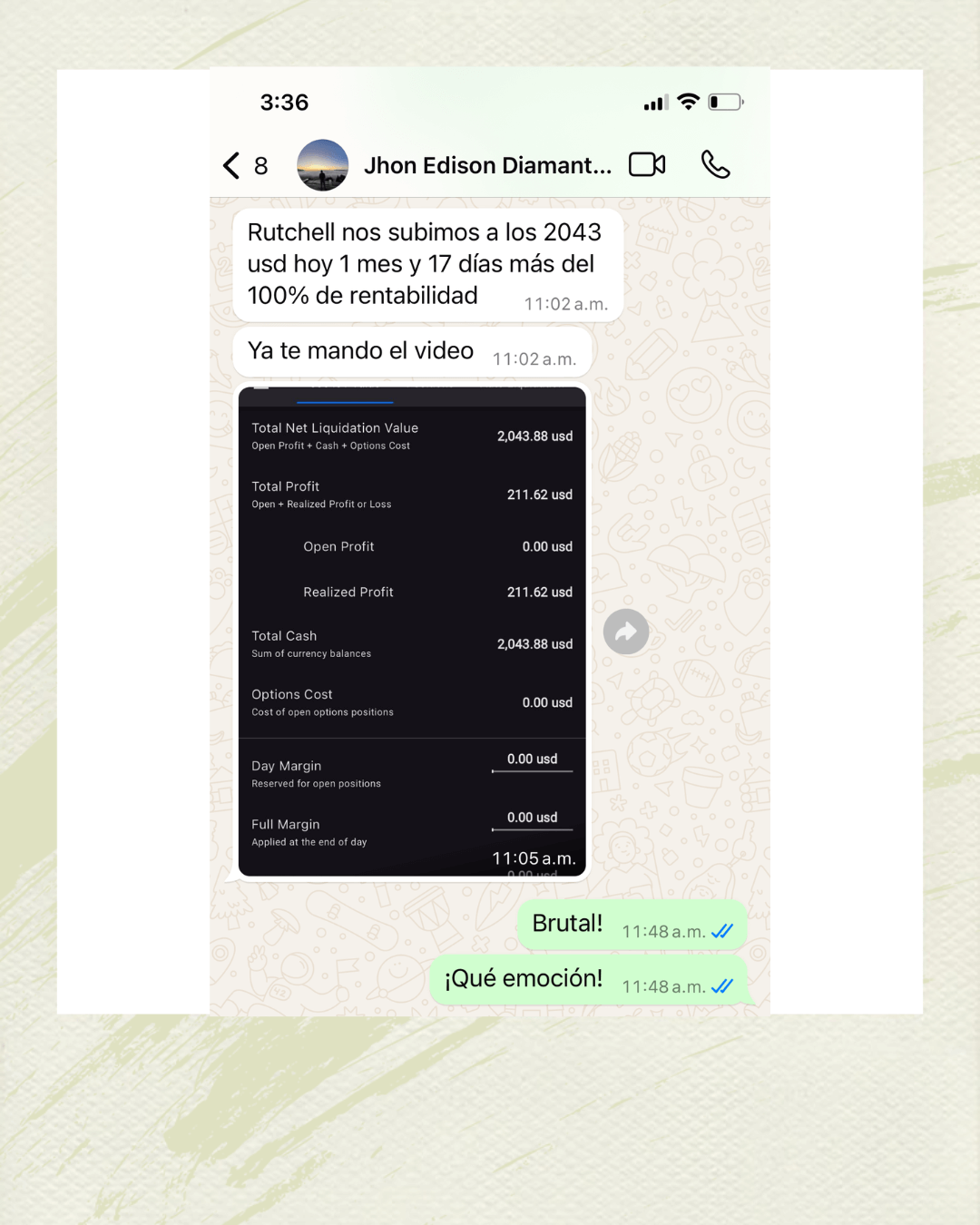Select the 'Ya te mando el video' message
980x1225 pixels.
412,352
